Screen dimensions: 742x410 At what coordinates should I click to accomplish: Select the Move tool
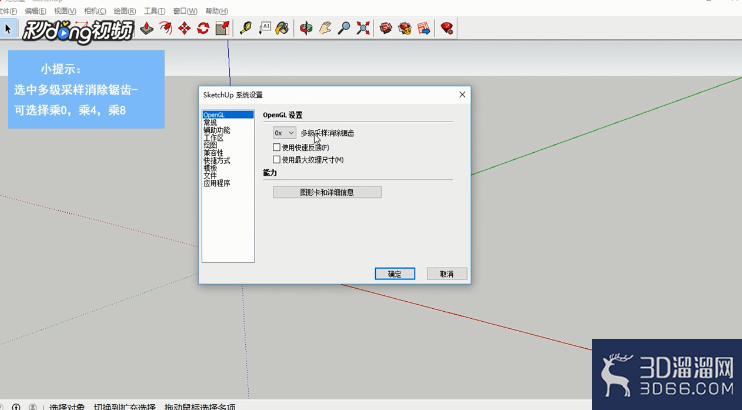185,28
